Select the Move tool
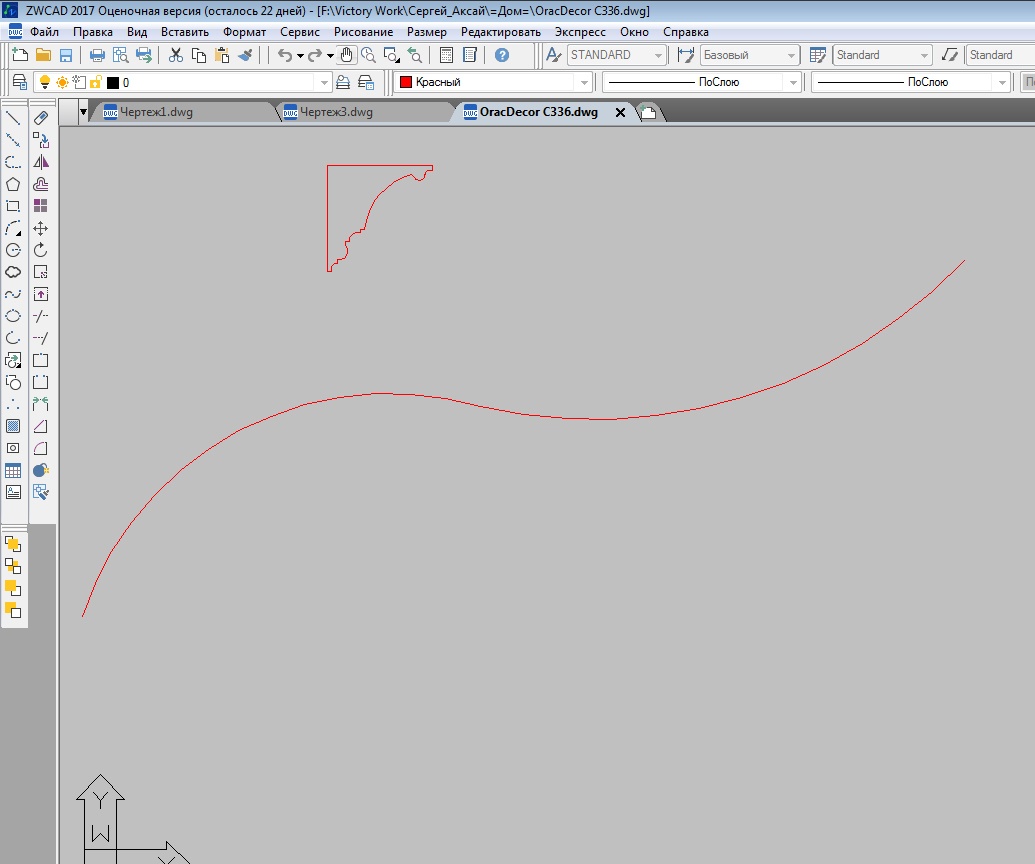 click(41, 228)
